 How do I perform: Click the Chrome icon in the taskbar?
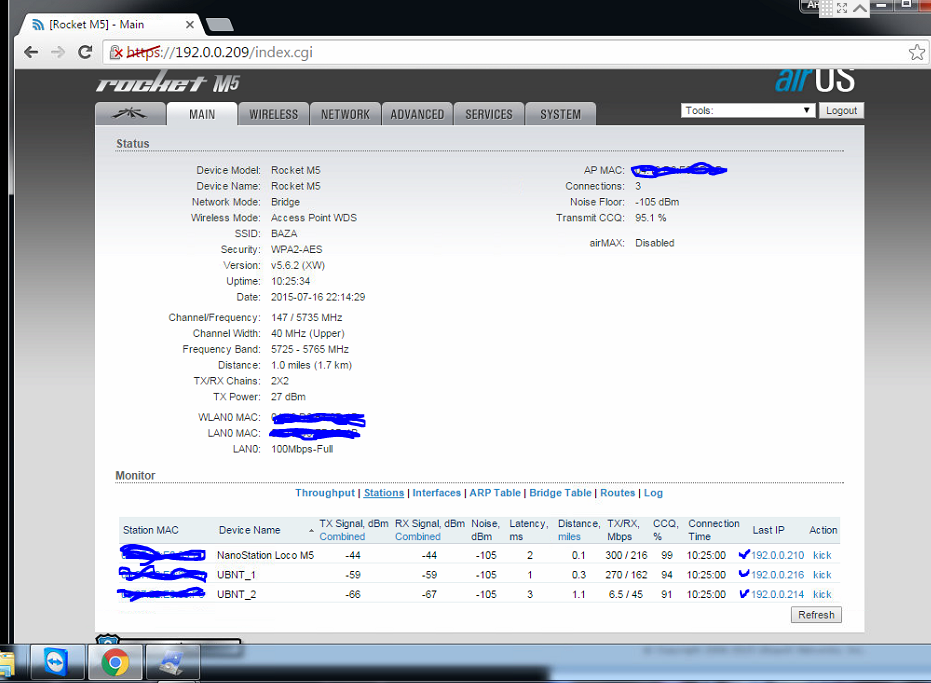115,662
